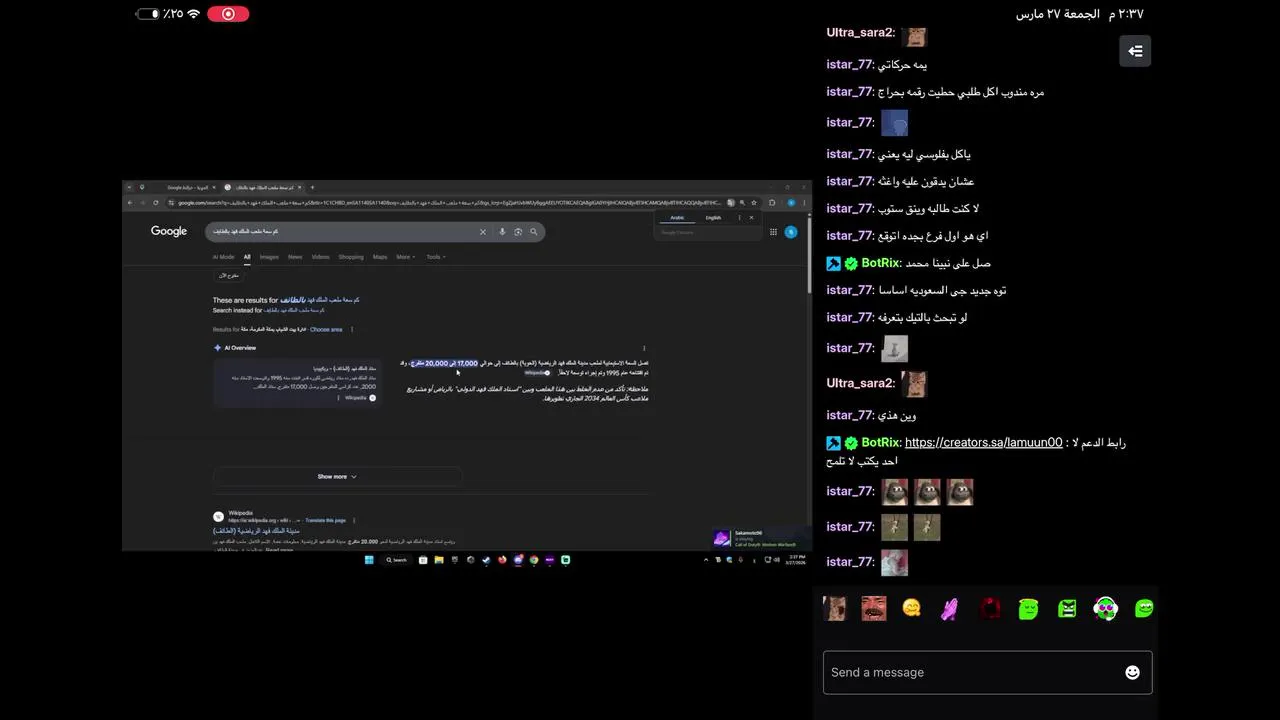Send the purple praying hands quick emote
The image size is (1280, 720).
click(x=950, y=608)
